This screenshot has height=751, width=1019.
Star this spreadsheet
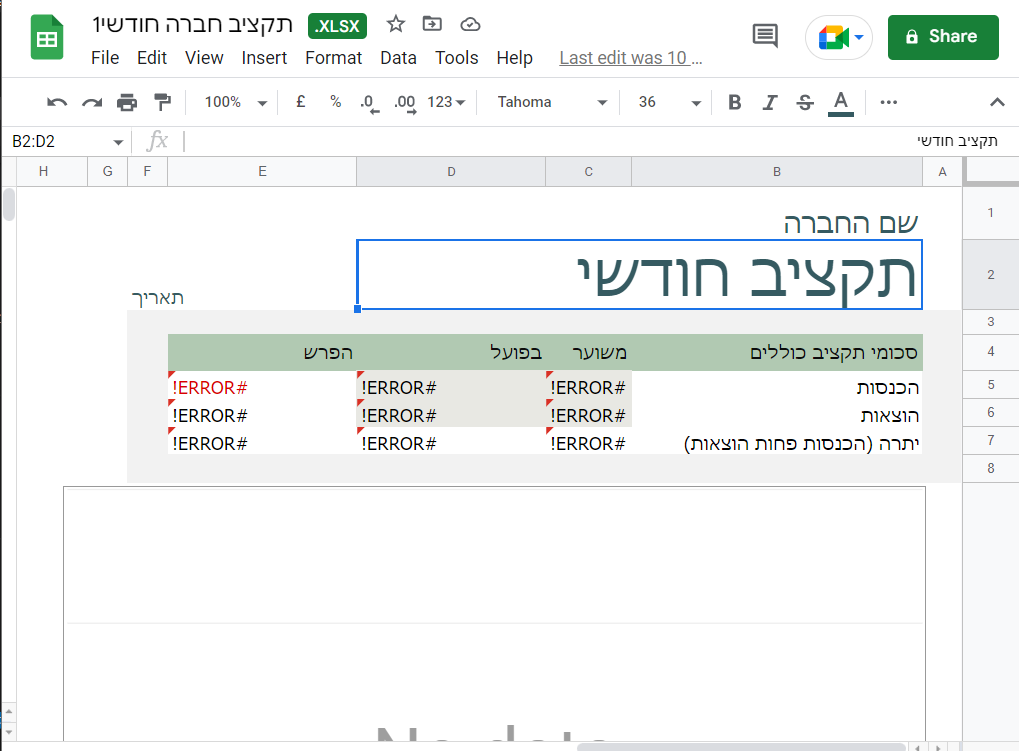(x=395, y=25)
